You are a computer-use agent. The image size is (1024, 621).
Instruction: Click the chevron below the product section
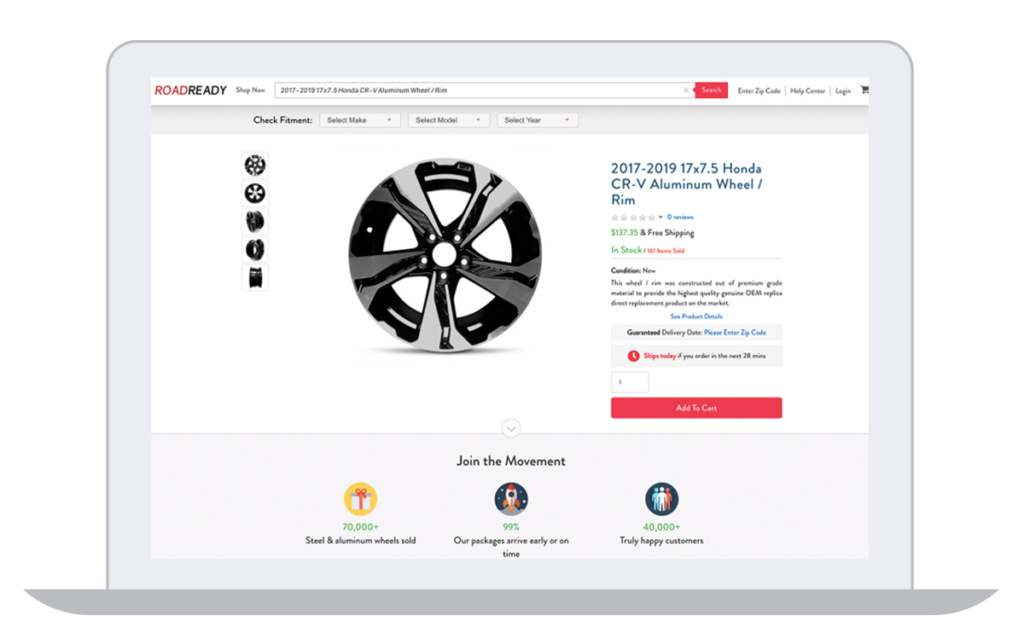[511, 428]
